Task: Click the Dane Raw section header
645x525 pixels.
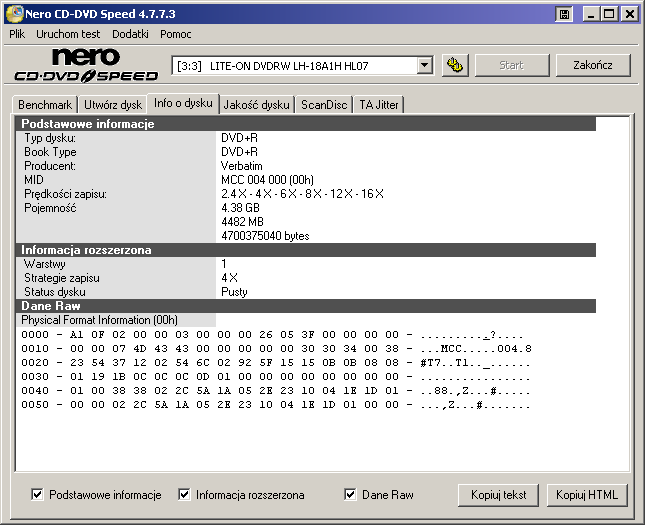Action: (x=306, y=306)
